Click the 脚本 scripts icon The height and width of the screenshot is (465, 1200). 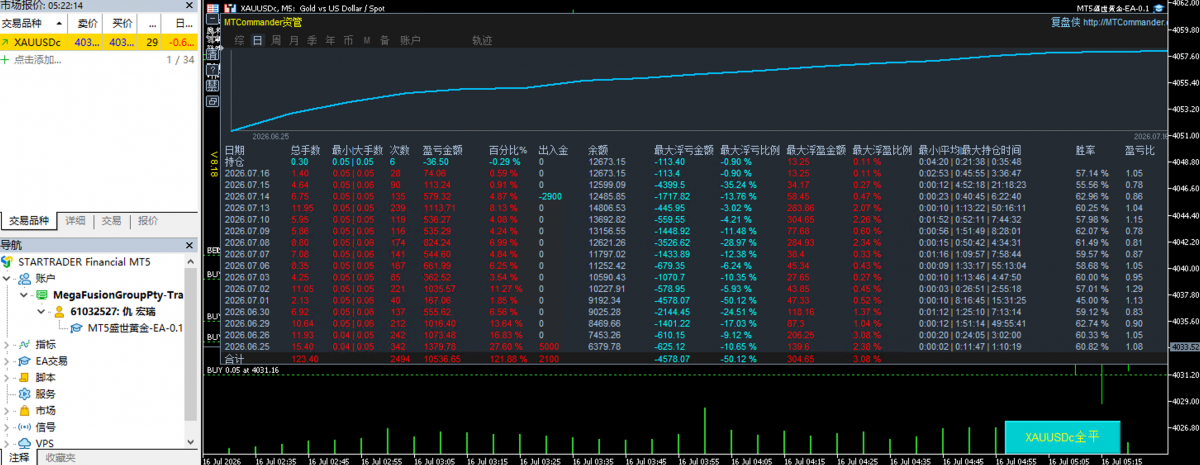(x=24, y=377)
